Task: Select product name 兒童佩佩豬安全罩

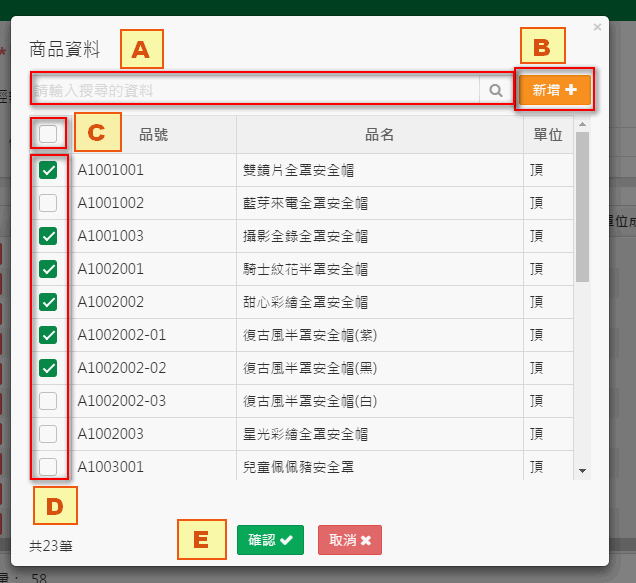Action: coord(299,467)
